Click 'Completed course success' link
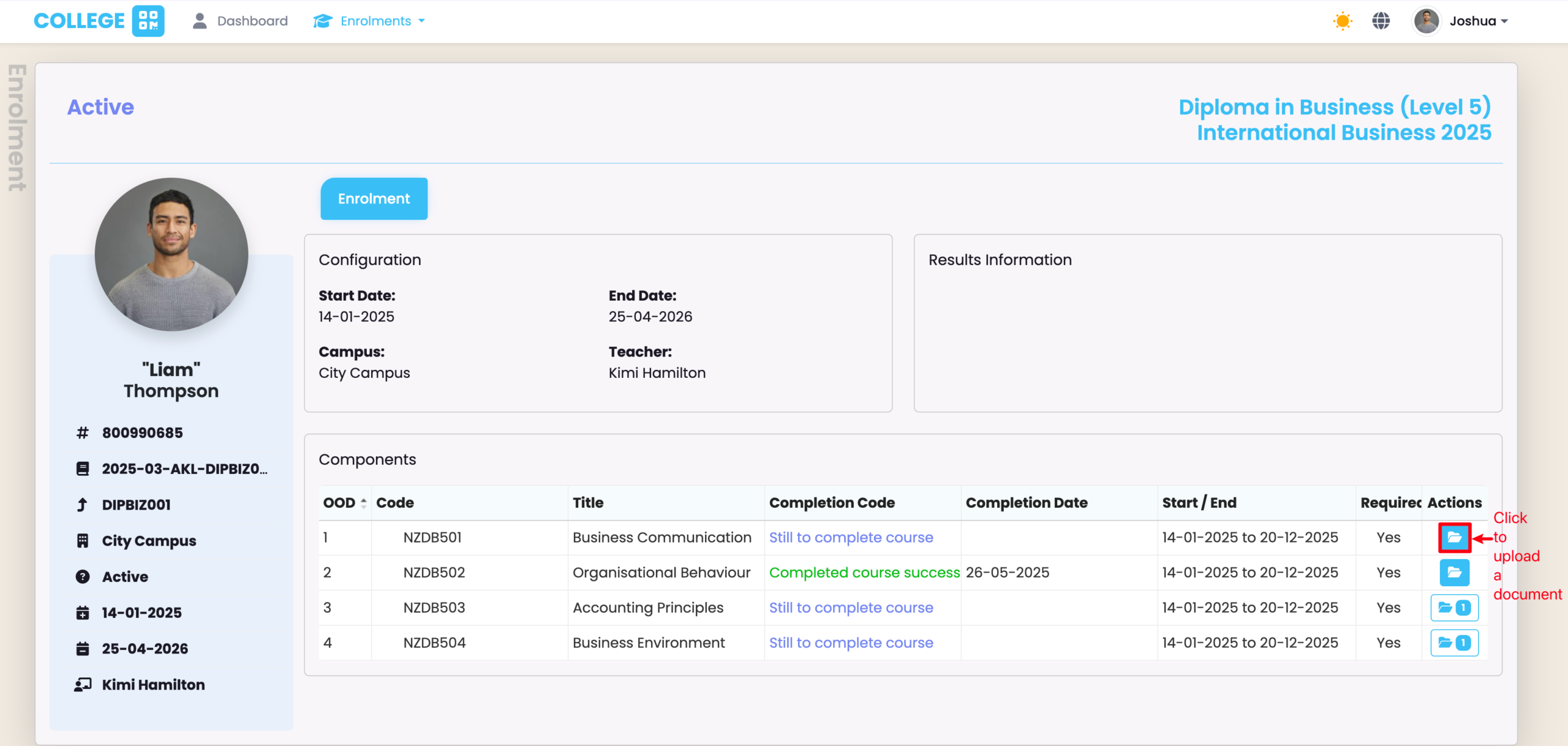The height and width of the screenshot is (746, 1568). pos(864,573)
